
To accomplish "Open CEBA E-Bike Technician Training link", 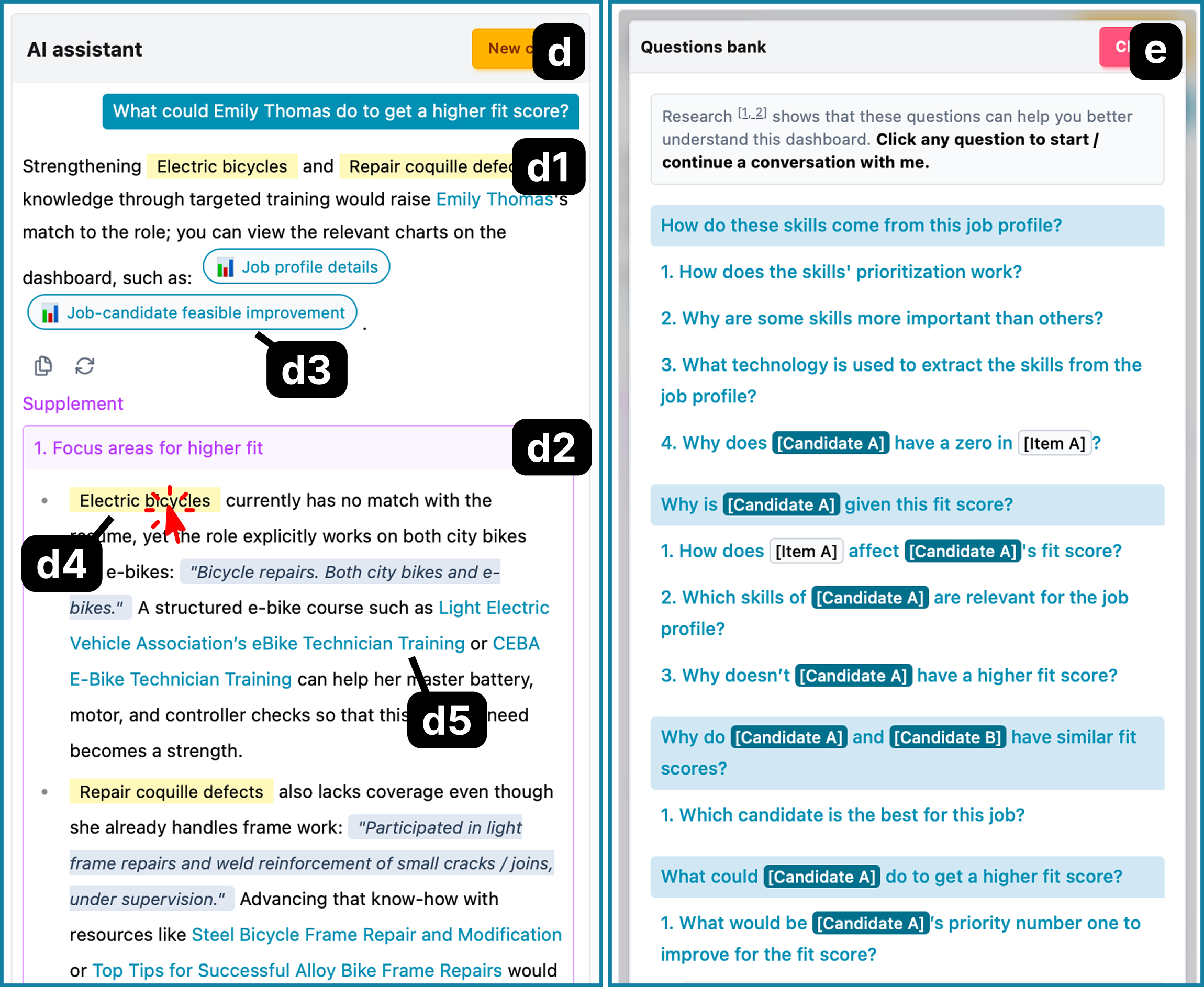I will (305, 661).
